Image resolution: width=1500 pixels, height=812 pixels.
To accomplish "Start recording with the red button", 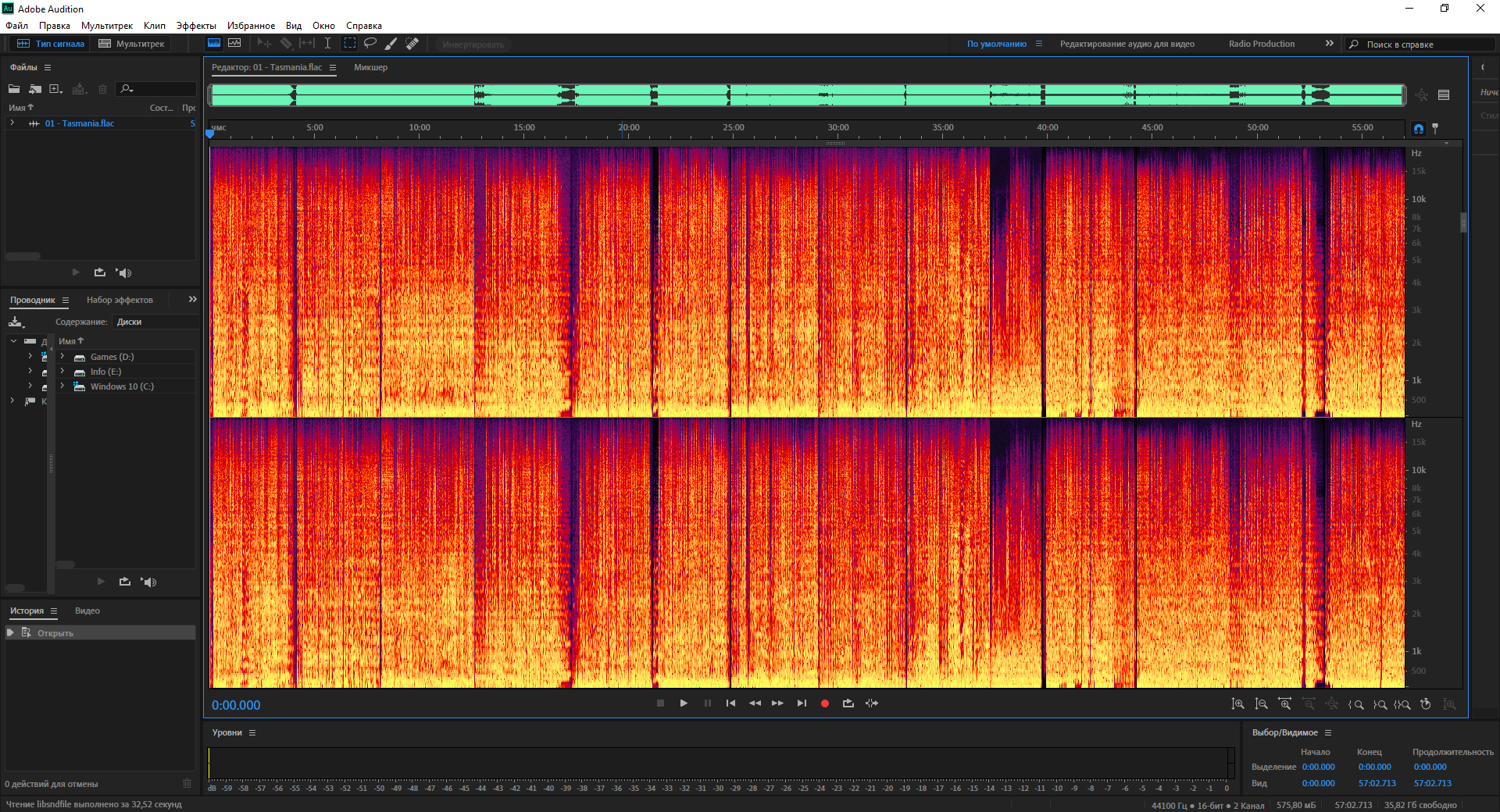I will point(825,703).
